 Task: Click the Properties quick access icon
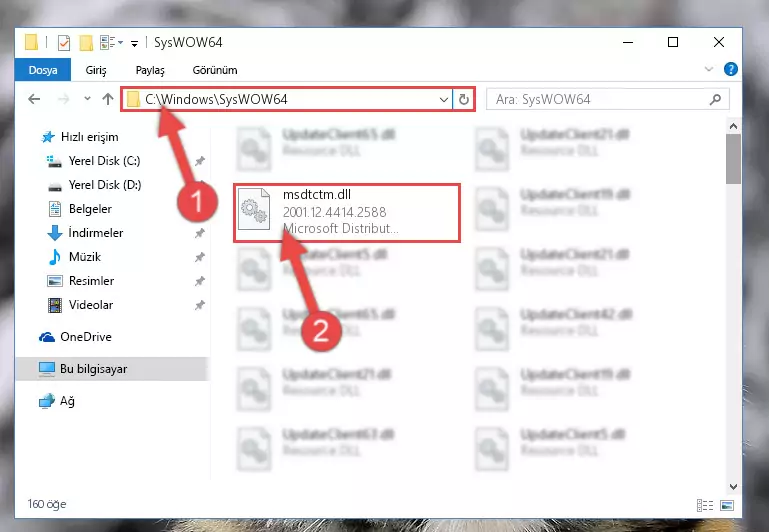pyautogui.click(x=64, y=43)
